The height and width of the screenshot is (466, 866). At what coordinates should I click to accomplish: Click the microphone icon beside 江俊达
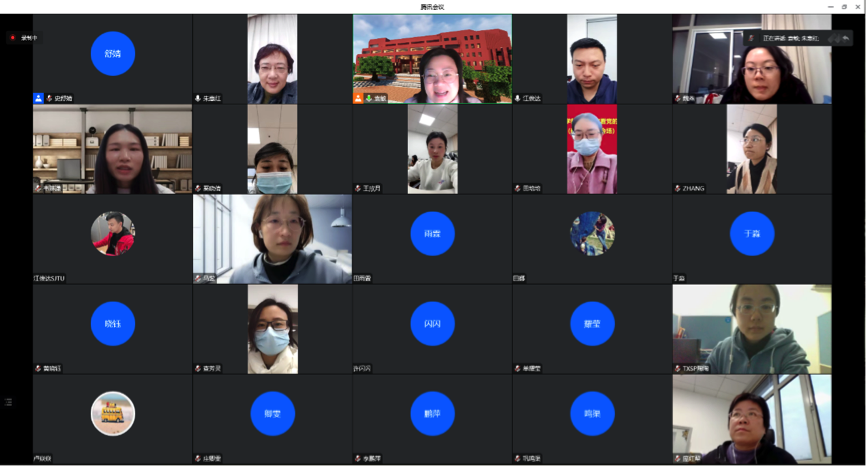pos(518,99)
